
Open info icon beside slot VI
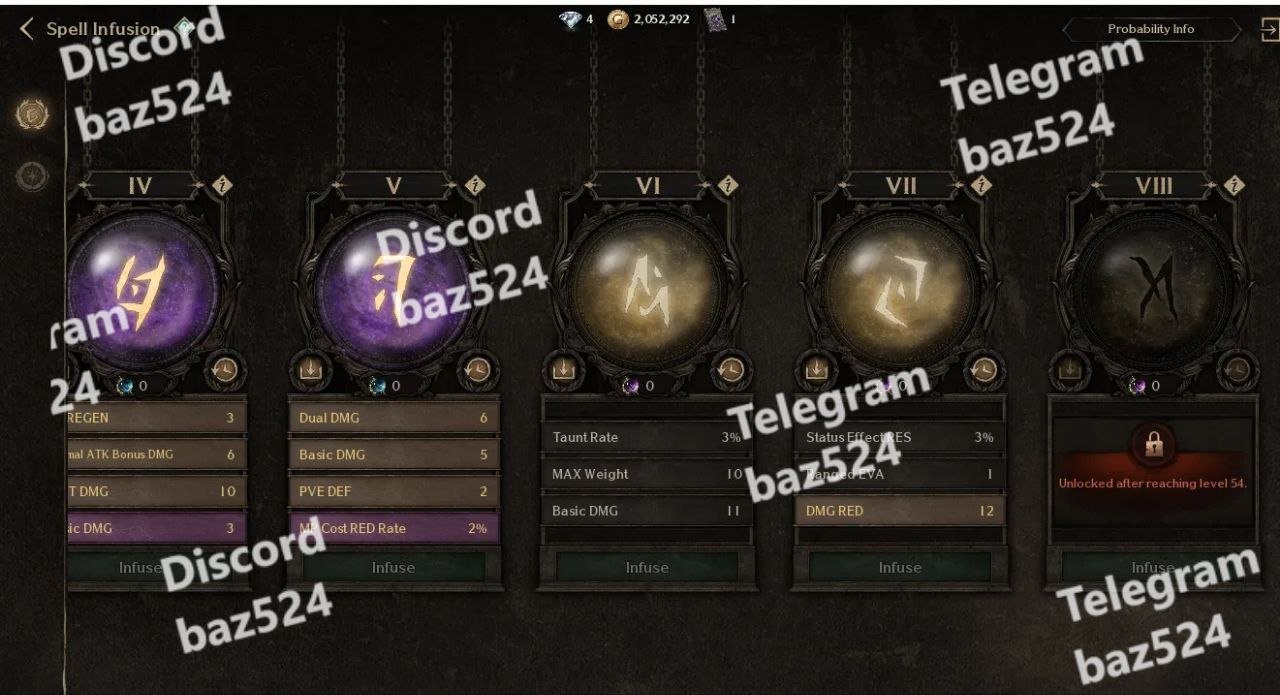tap(729, 185)
